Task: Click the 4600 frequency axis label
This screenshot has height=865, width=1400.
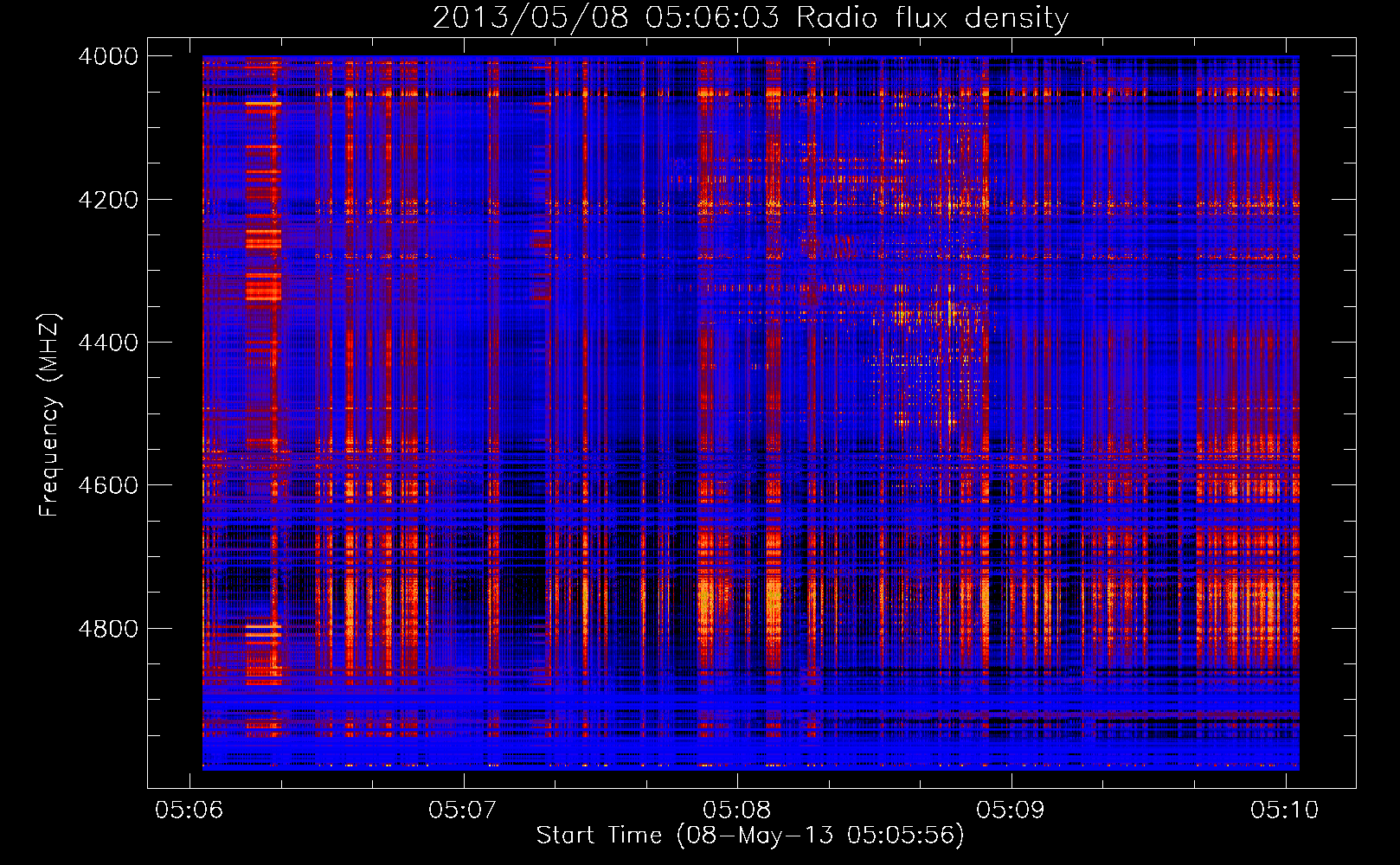Action: pyautogui.click(x=108, y=485)
